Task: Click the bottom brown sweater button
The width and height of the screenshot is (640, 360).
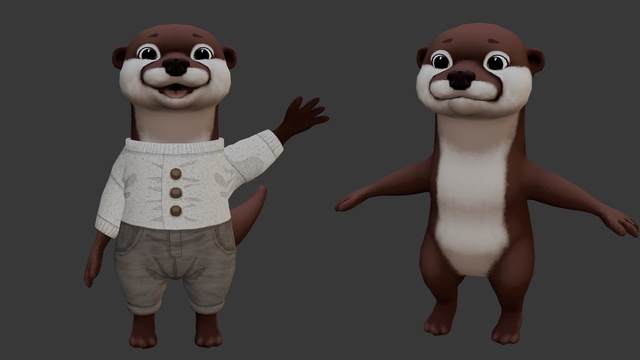Action: click(176, 211)
